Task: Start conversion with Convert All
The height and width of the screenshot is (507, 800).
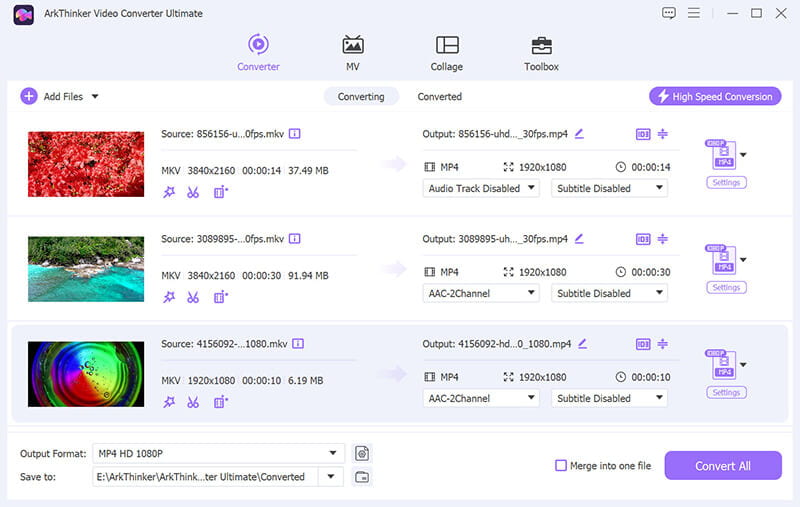Action: pyautogui.click(x=722, y=465)
